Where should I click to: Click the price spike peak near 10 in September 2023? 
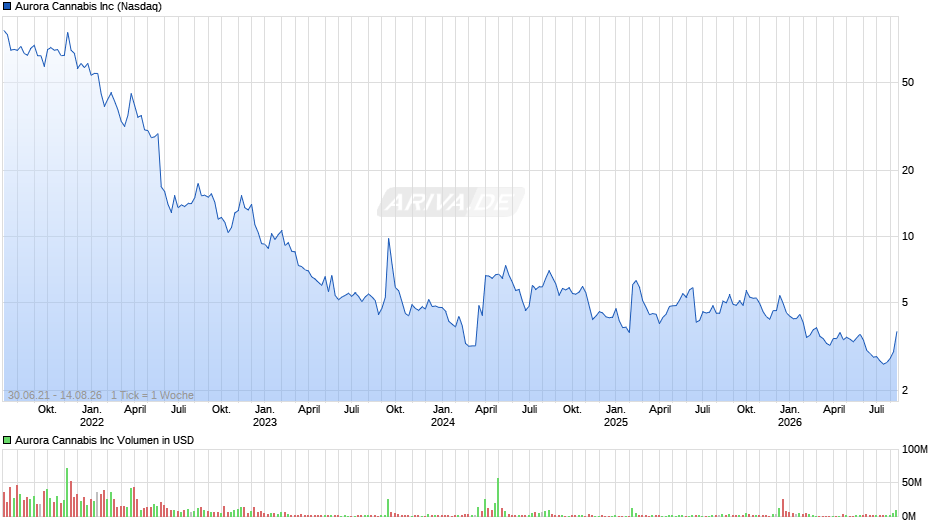click(x=388, y=239)
